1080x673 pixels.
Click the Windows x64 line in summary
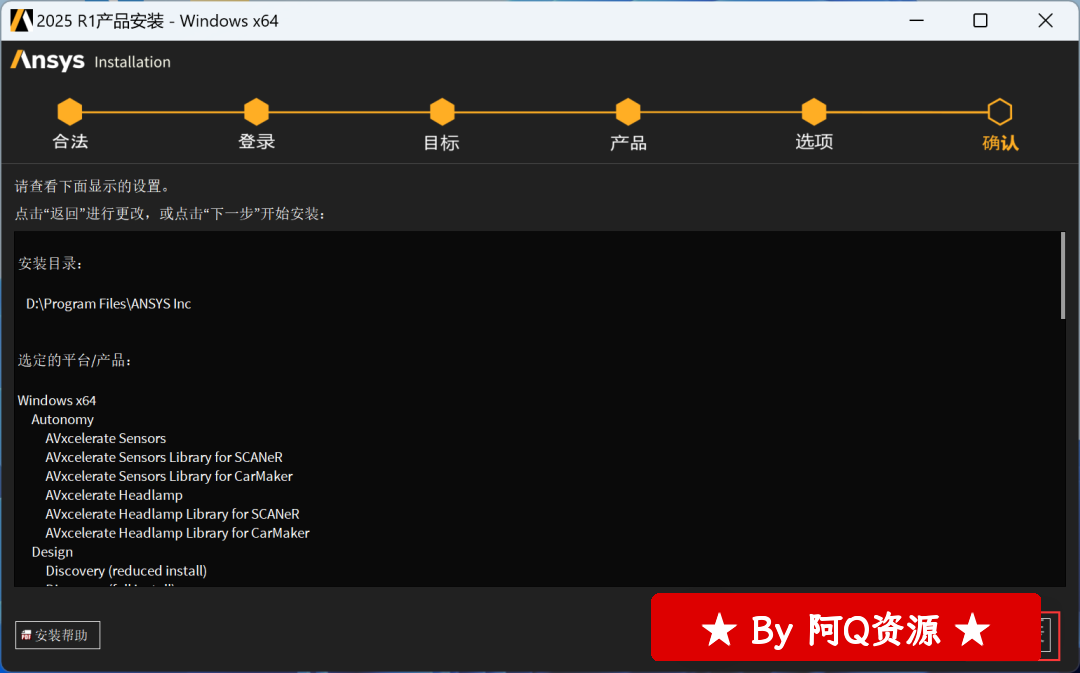click(56, 400)
